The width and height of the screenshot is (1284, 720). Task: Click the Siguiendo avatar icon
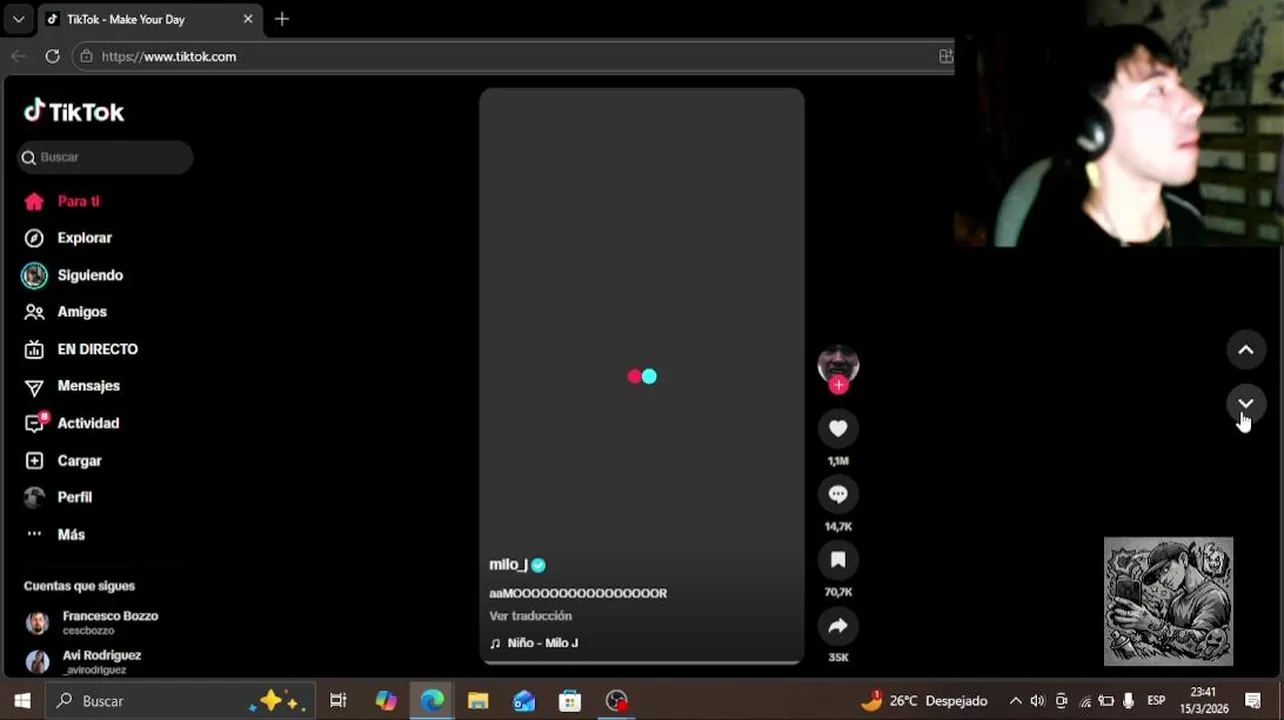(x=34, y=275)
